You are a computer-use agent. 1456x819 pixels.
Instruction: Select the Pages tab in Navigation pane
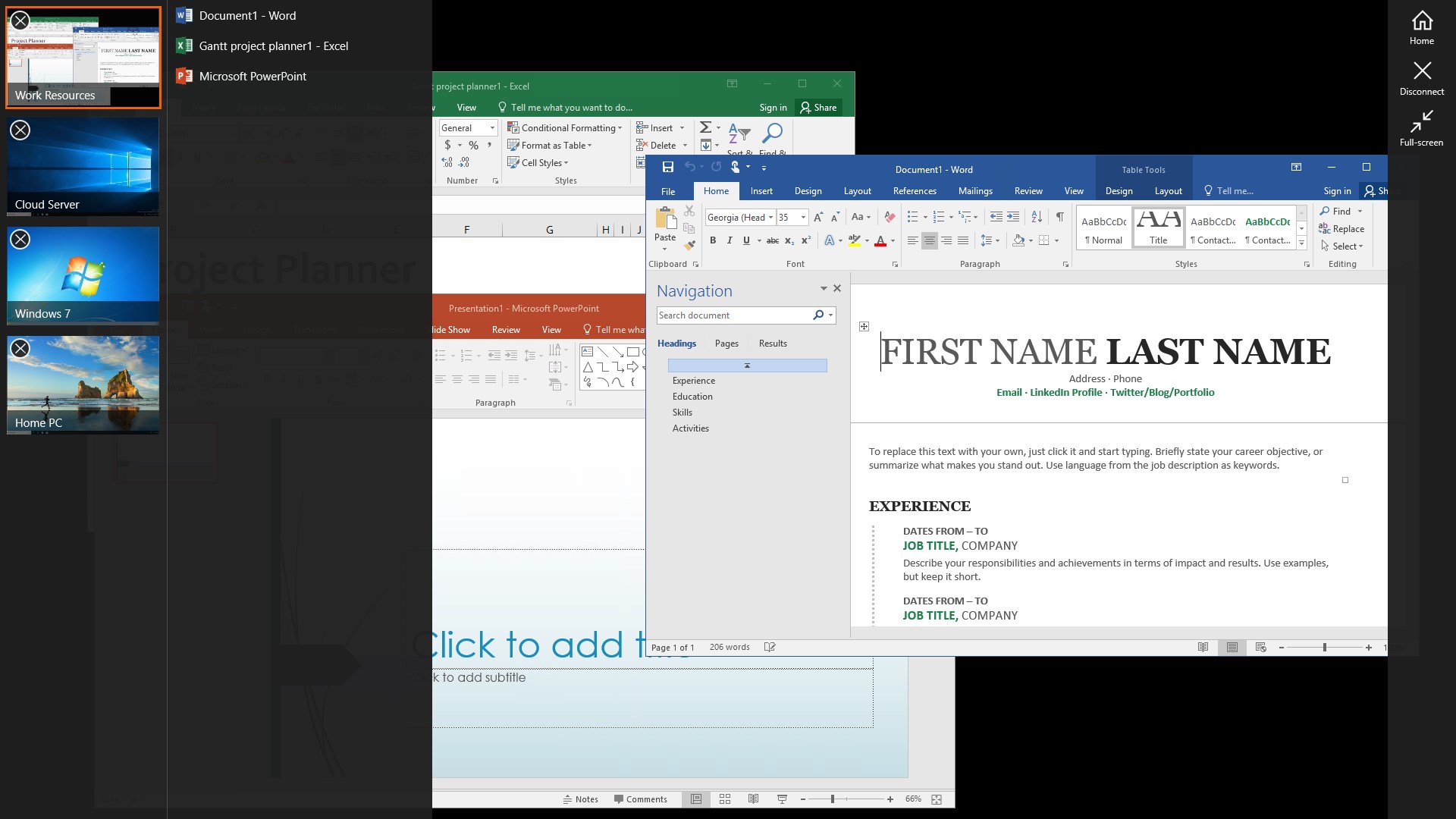pos(726,344)
